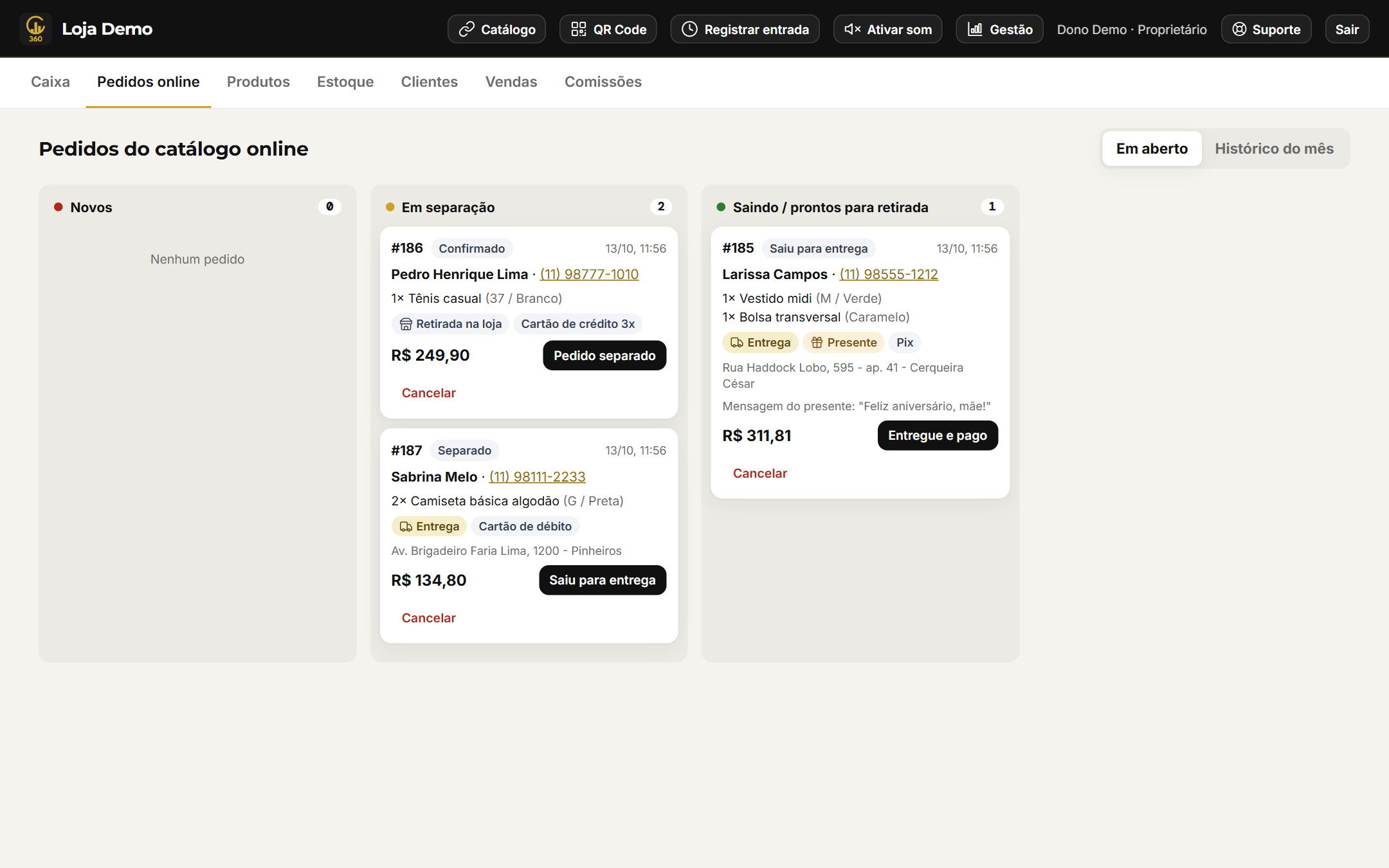Click the Novos column count badge
The width and height of the screenshot is (1389, 868).
pyautogui.click(x=330, y=206)
